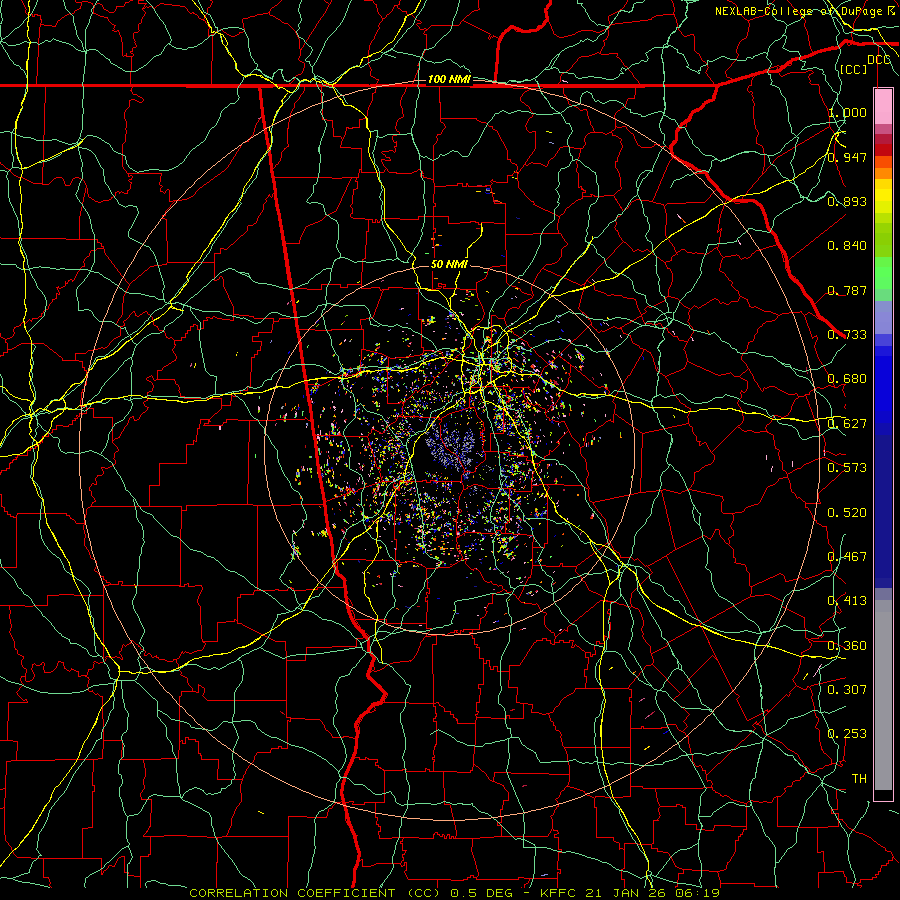Click the Correlation Coefficient caption at the bottom
Viewport: 900px width, 900px height.
455,893
